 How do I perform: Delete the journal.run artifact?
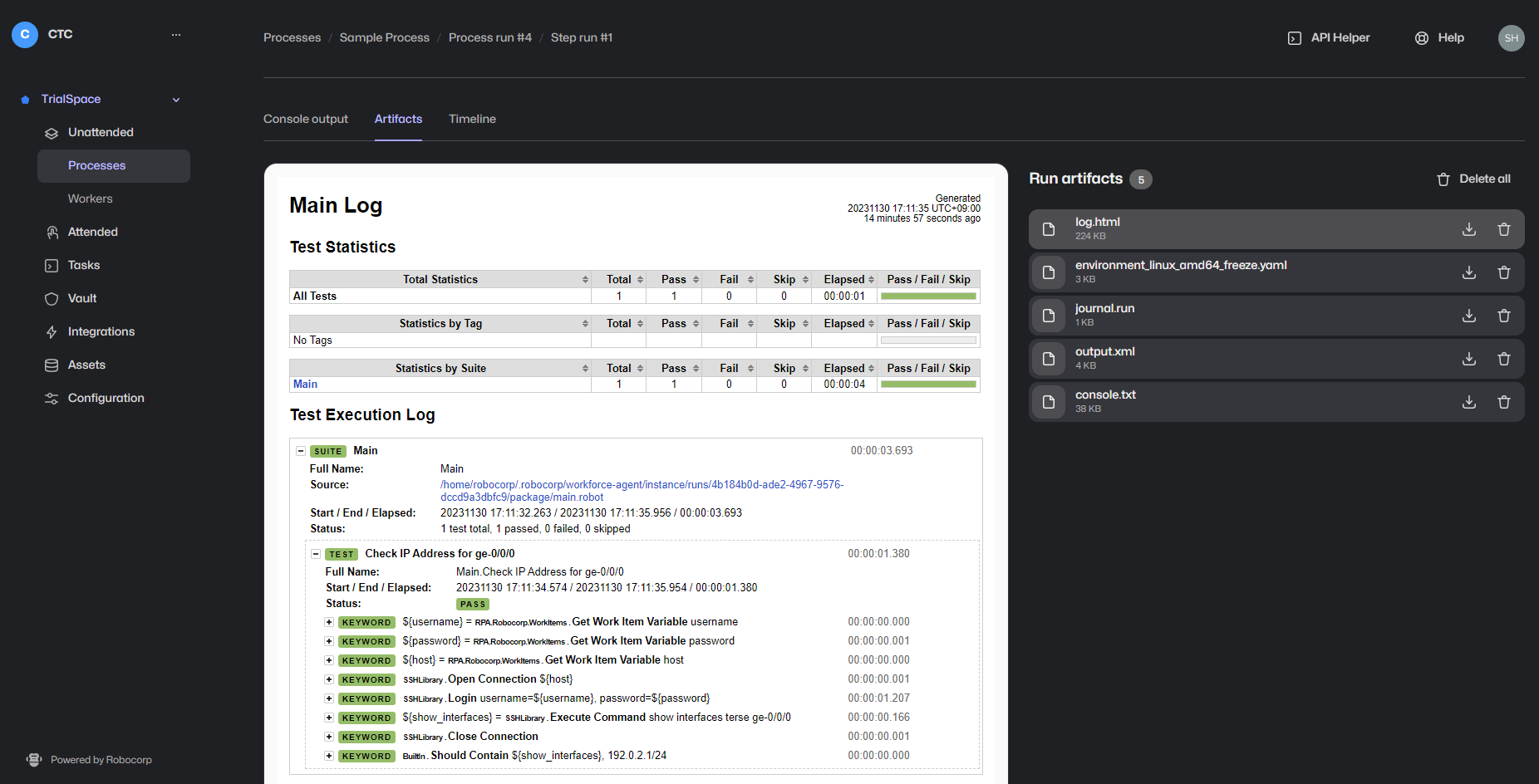(x=1503, y=316)
